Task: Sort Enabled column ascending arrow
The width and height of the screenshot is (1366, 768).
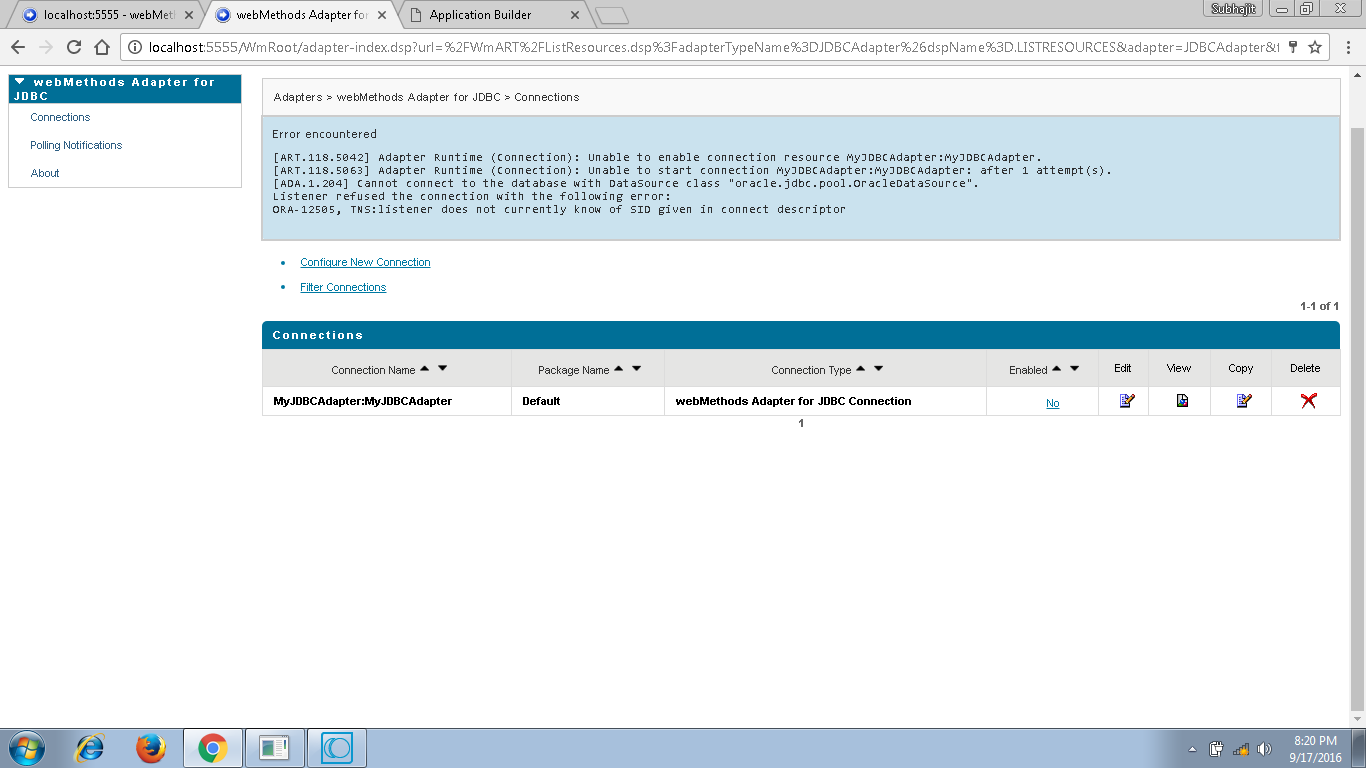Action: [1057, 368]
